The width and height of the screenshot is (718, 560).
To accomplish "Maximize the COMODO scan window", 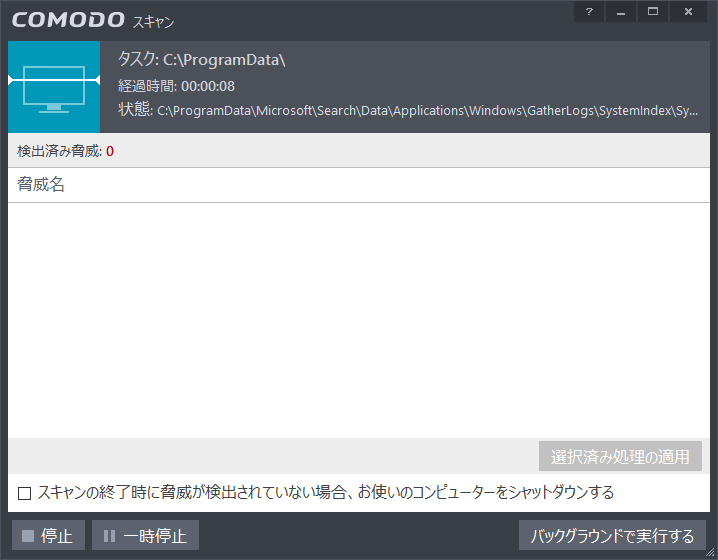I will pos(653,12).
